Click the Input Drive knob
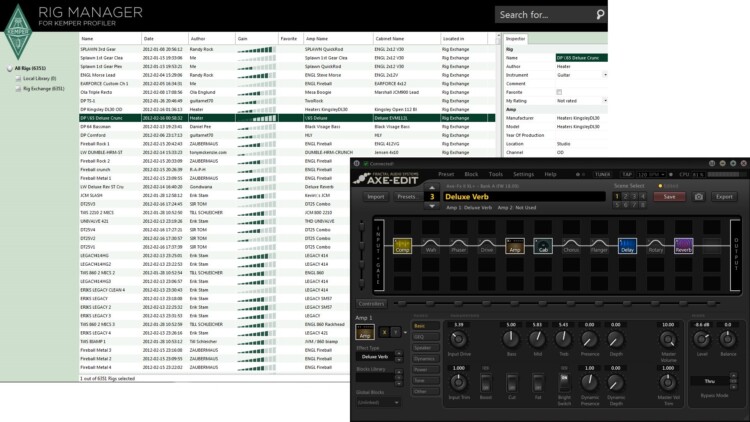This screenshot has height=422, width=750. (458, 339)
